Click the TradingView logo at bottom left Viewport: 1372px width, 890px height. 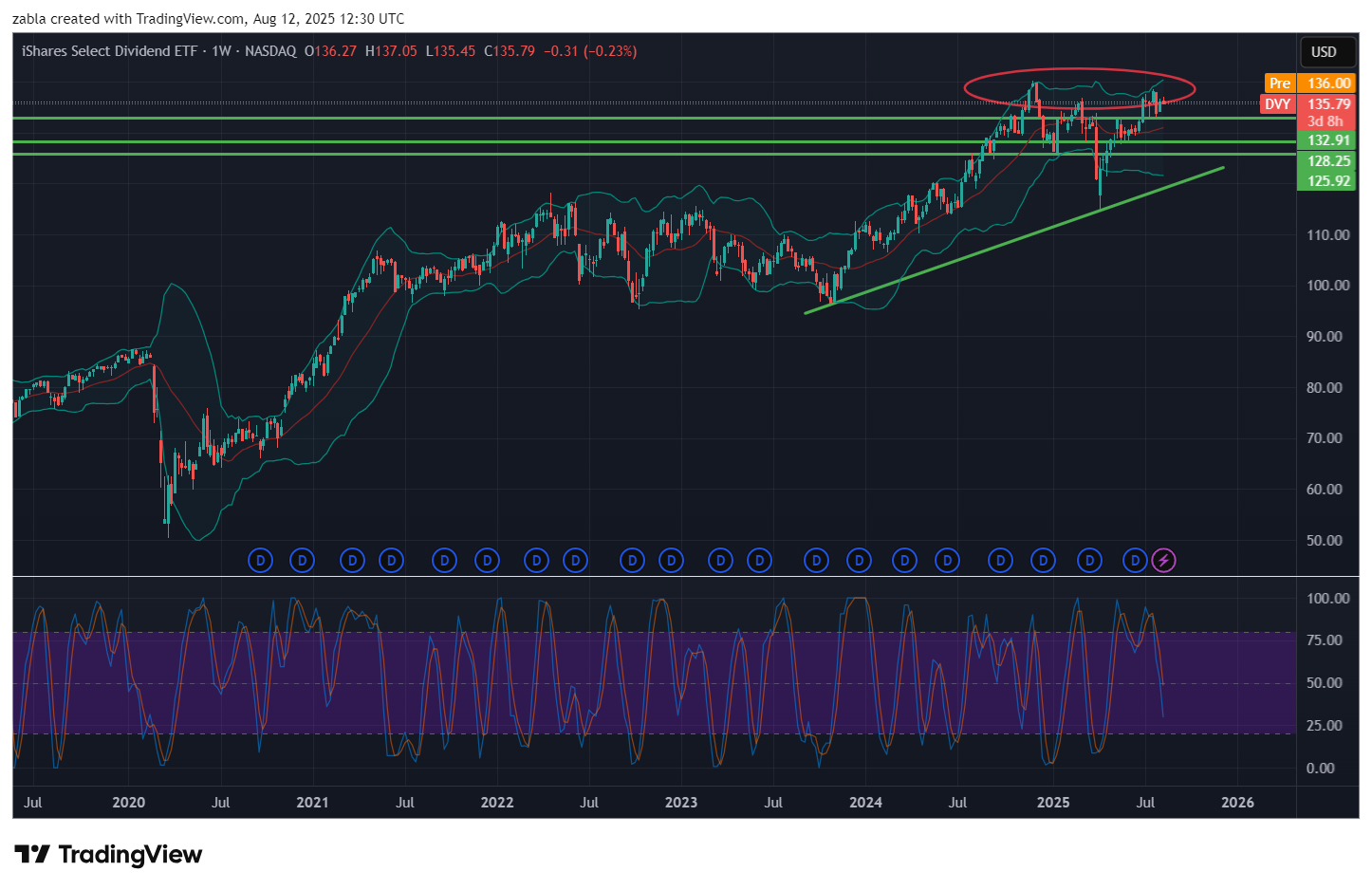point(108,855)
